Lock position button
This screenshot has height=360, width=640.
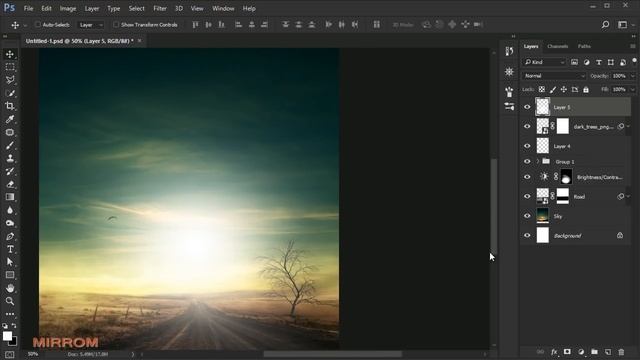pyautogui.click(x=564, y=89)
